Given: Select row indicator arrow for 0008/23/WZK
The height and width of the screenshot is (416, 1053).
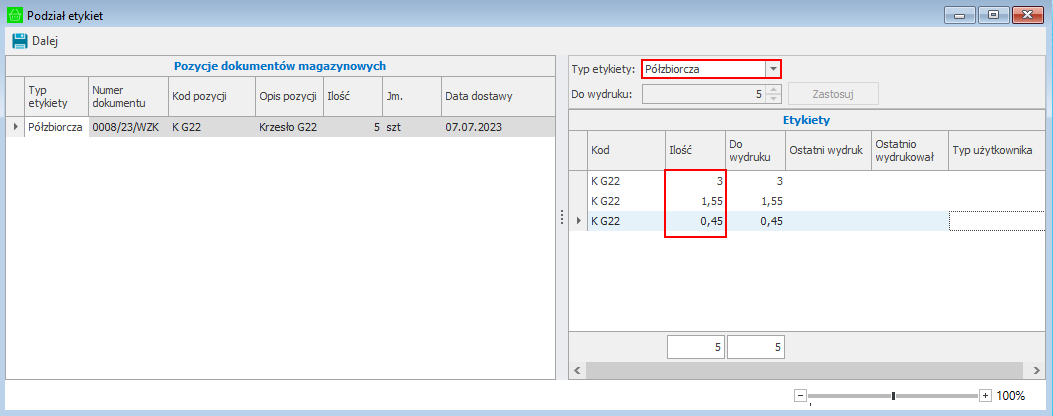Looking at the screenshot, I should pos(15,127).
